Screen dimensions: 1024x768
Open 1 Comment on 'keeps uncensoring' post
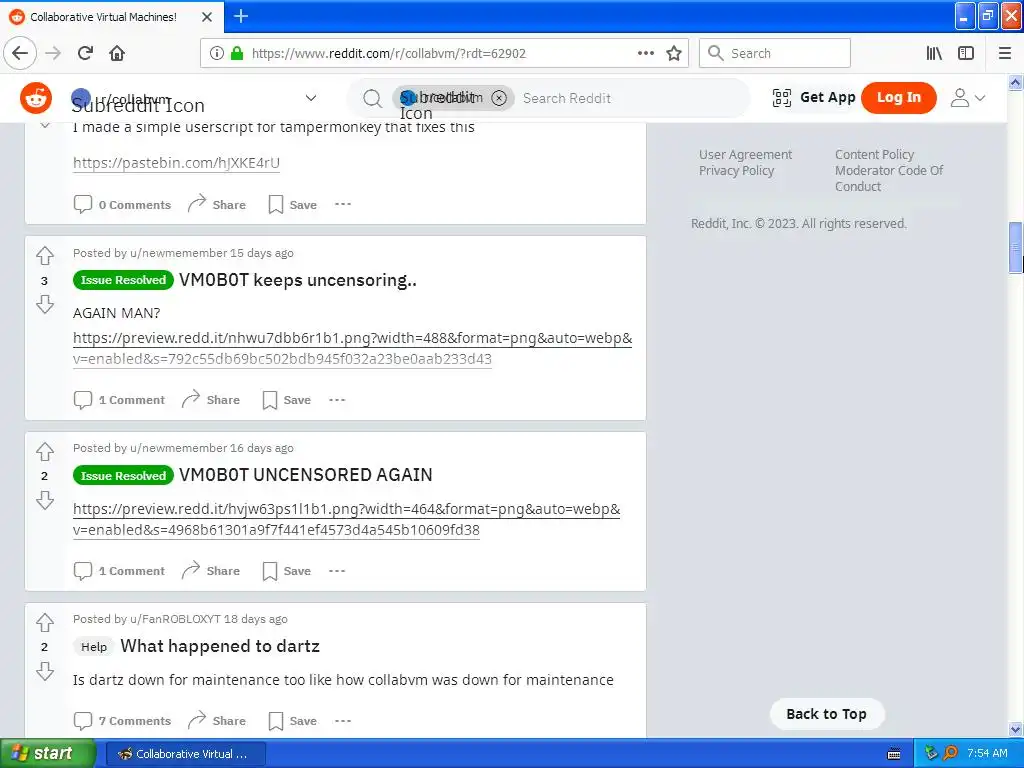(x=119, y=400)
